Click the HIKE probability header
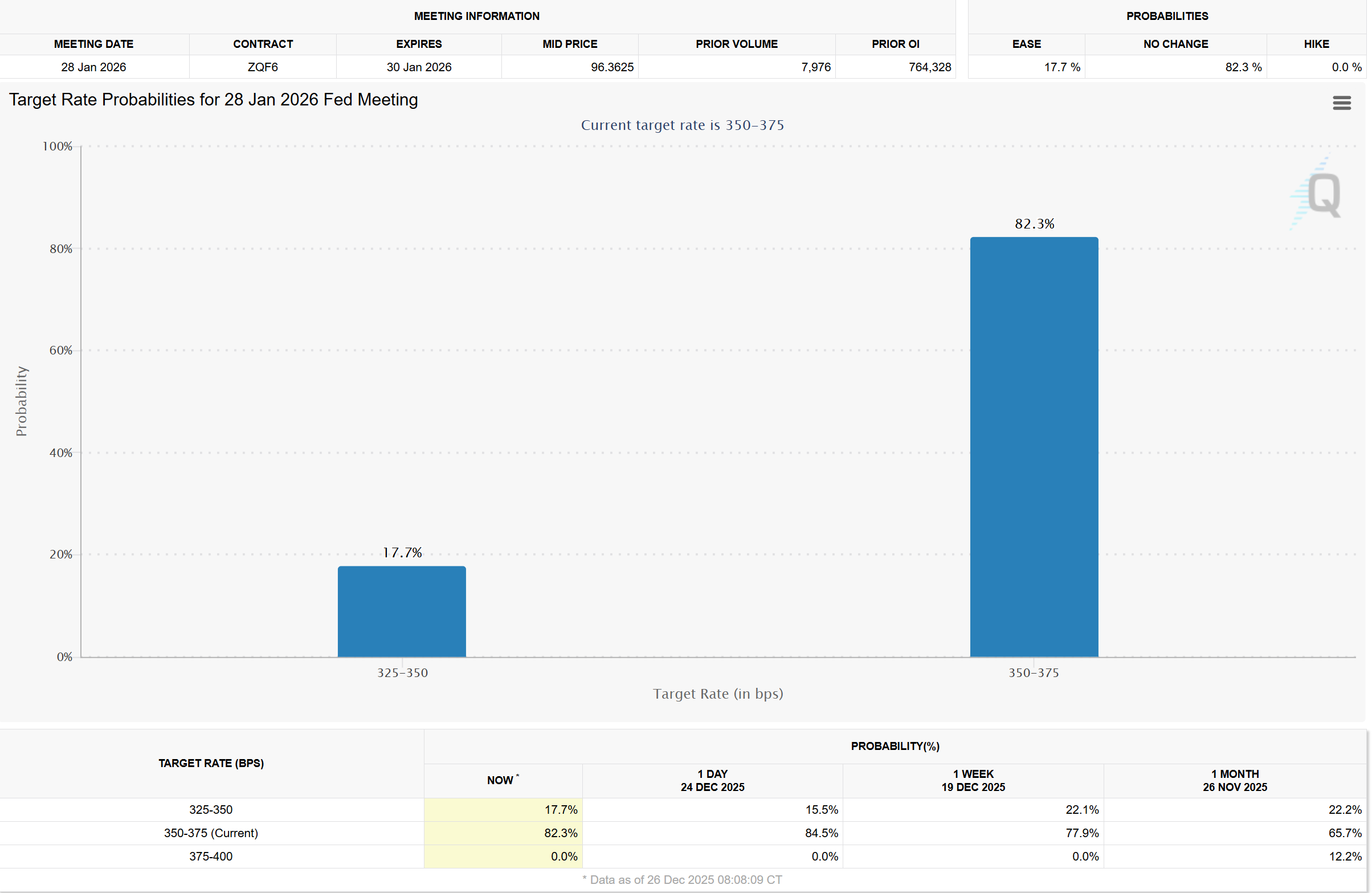1372x893 pixels. tap(1316, 44)
